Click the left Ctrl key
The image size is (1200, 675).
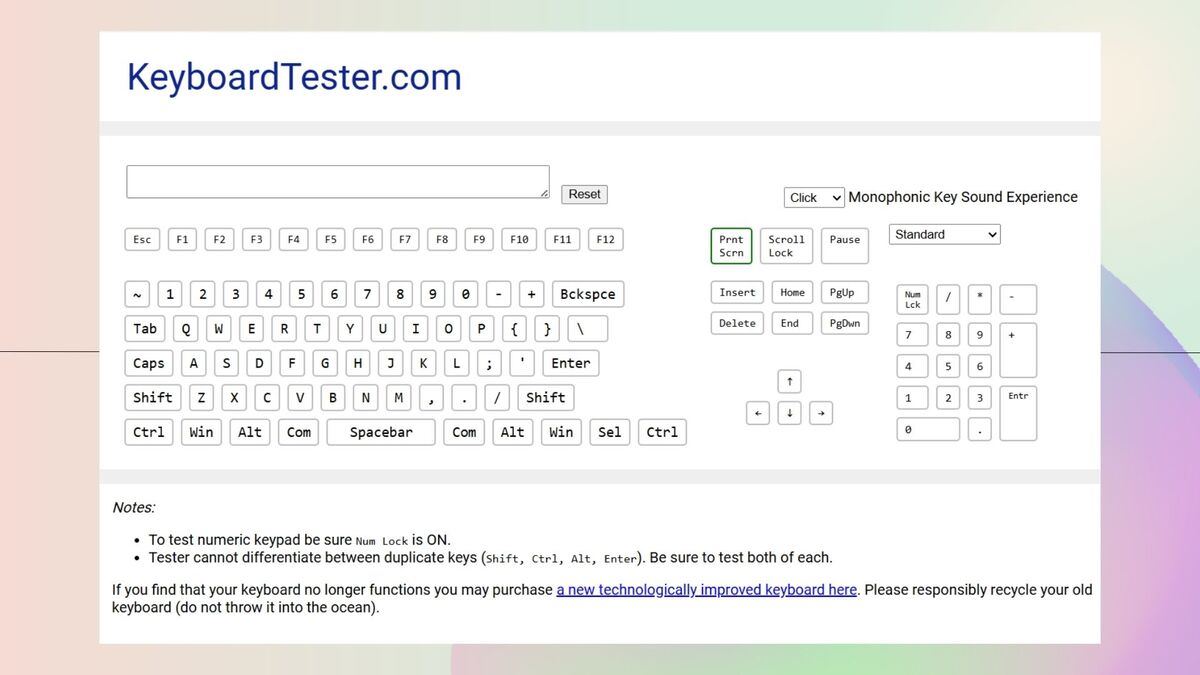[149, 432]
